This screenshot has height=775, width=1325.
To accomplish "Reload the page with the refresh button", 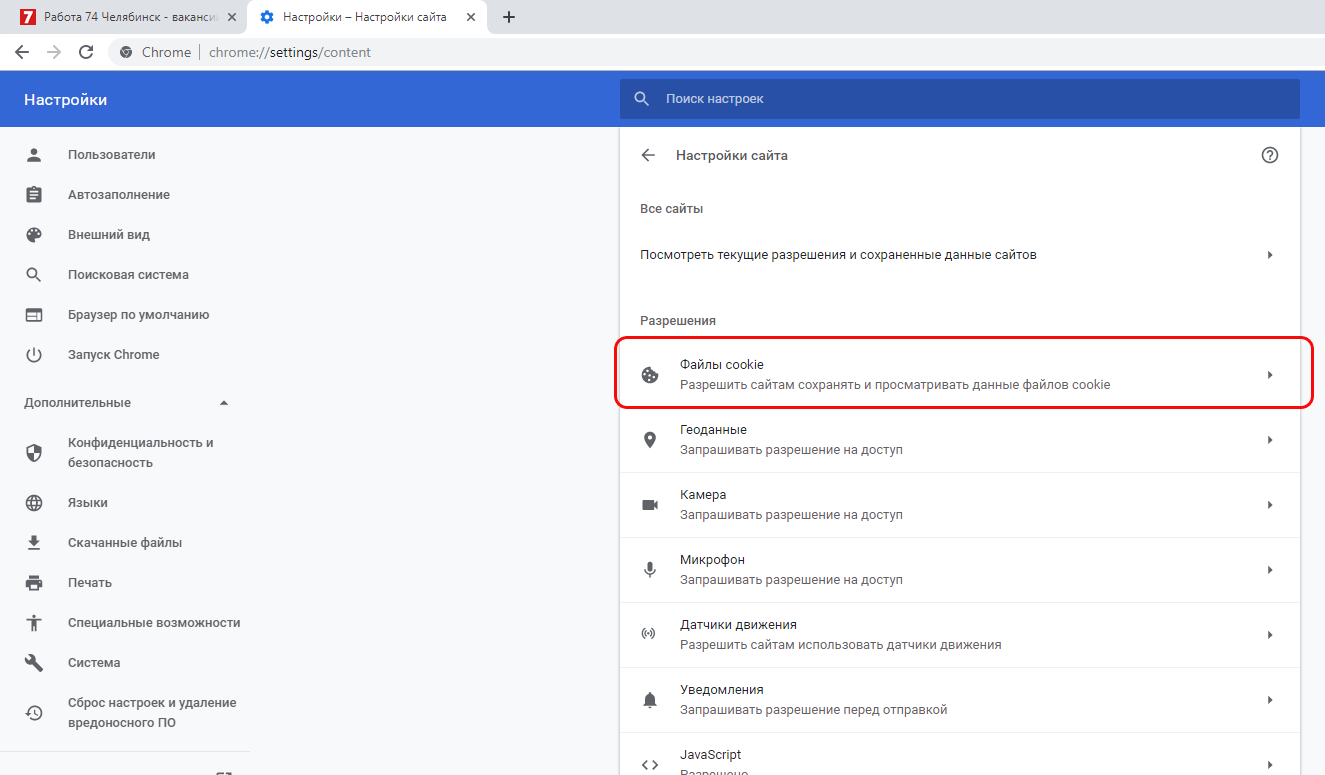I will point(86,52).
